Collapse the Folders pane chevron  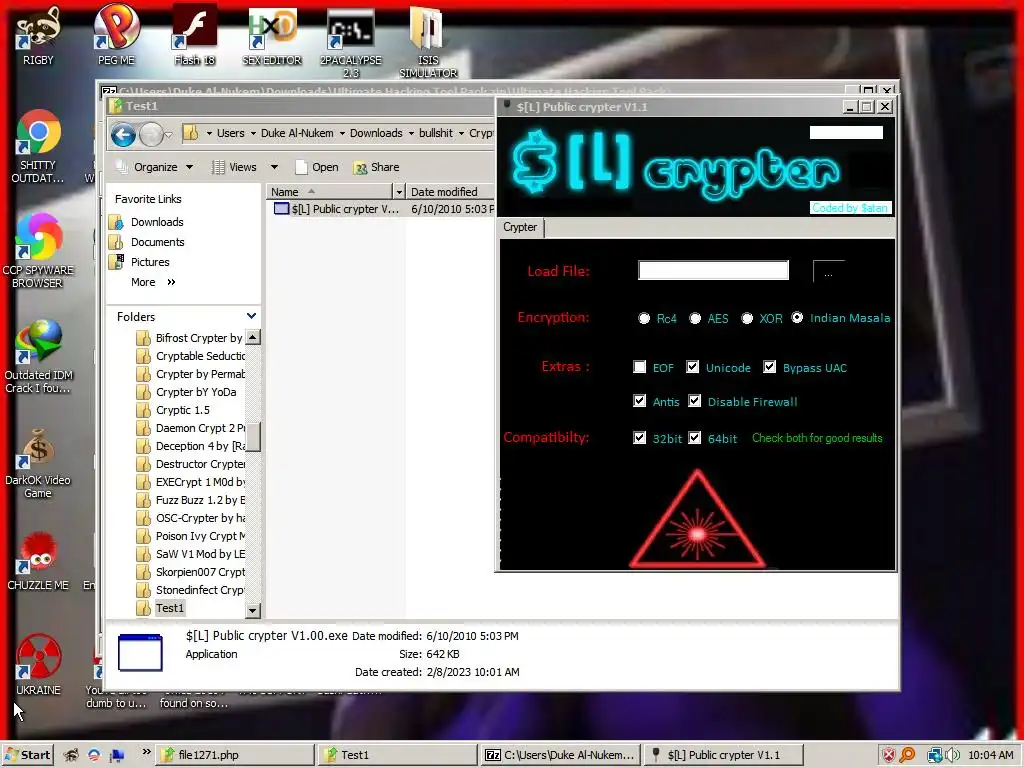(x=251, y=316)
